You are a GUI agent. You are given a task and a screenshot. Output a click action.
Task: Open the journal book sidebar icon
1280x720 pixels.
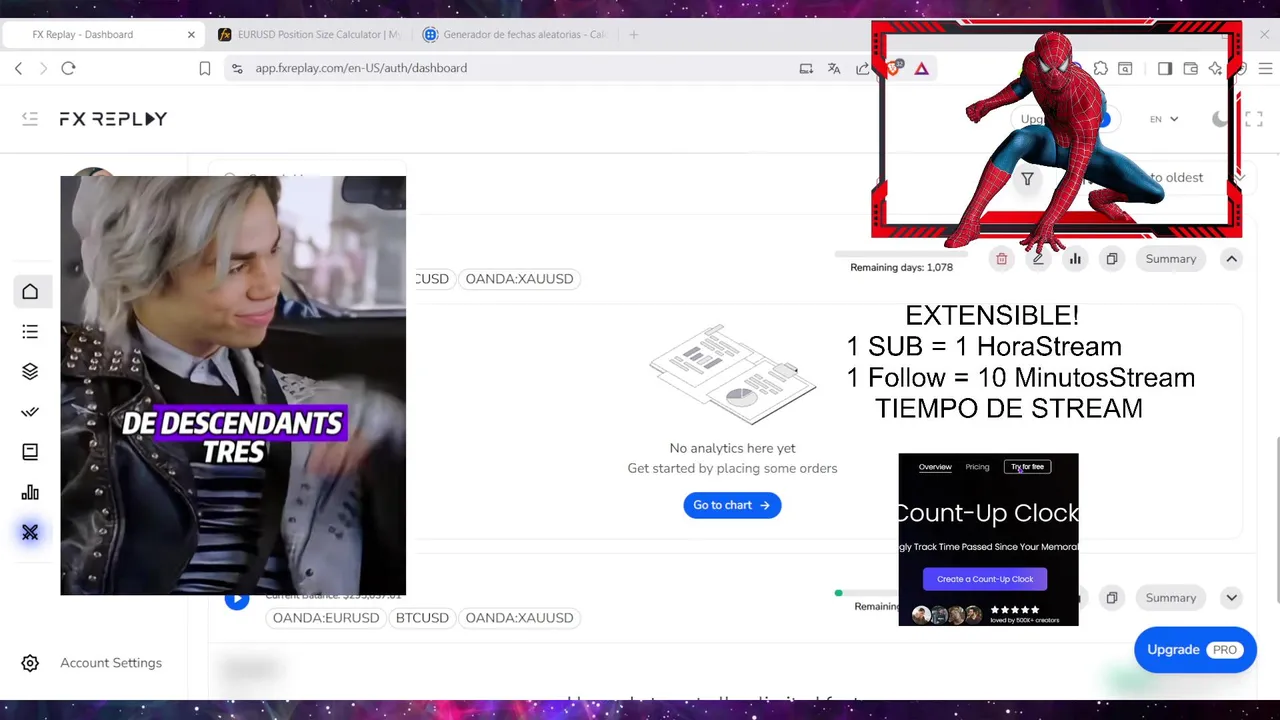click(x=30, y=452)
